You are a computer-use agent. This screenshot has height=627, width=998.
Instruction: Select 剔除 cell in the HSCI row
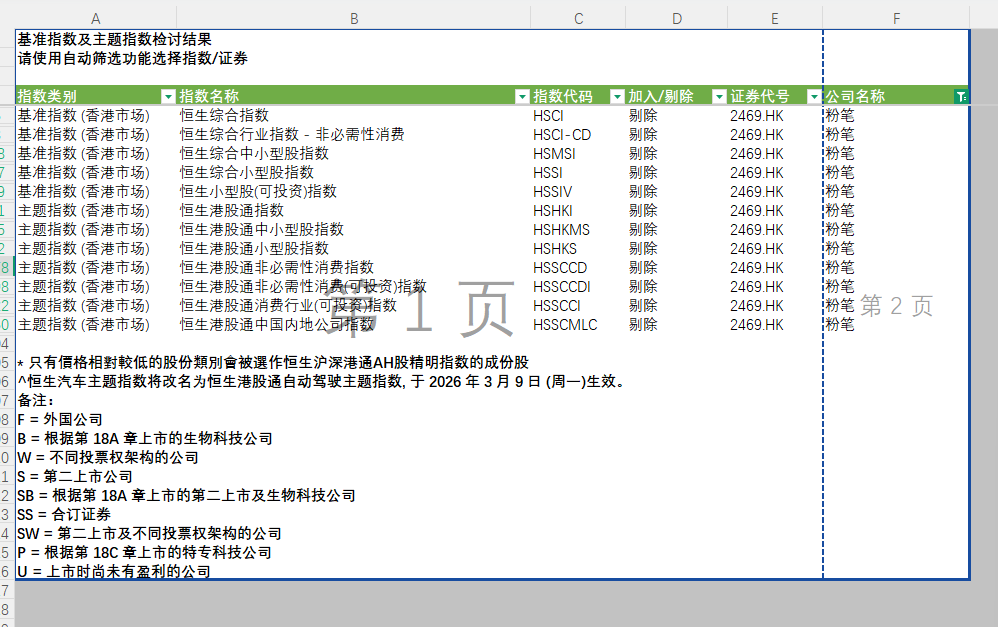click(x=643, y=115)
